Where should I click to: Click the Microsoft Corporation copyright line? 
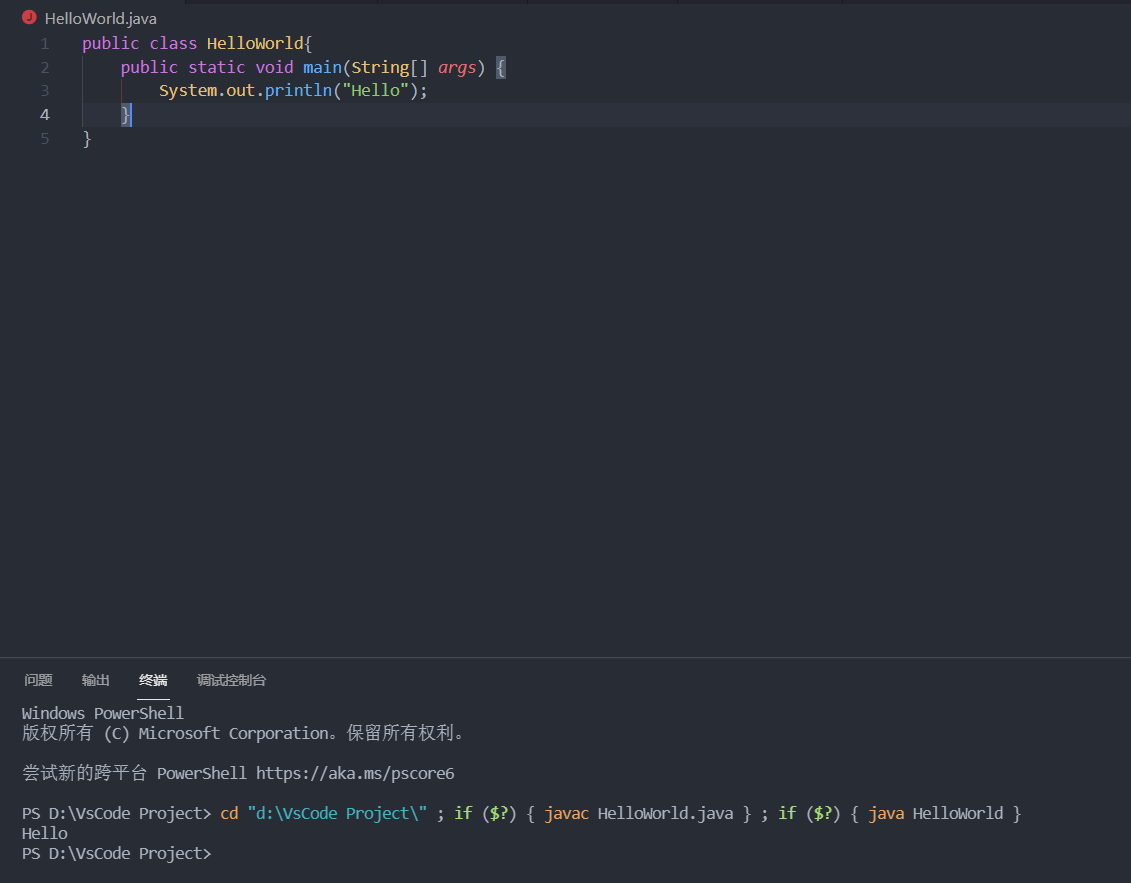(x=242, y=733)
